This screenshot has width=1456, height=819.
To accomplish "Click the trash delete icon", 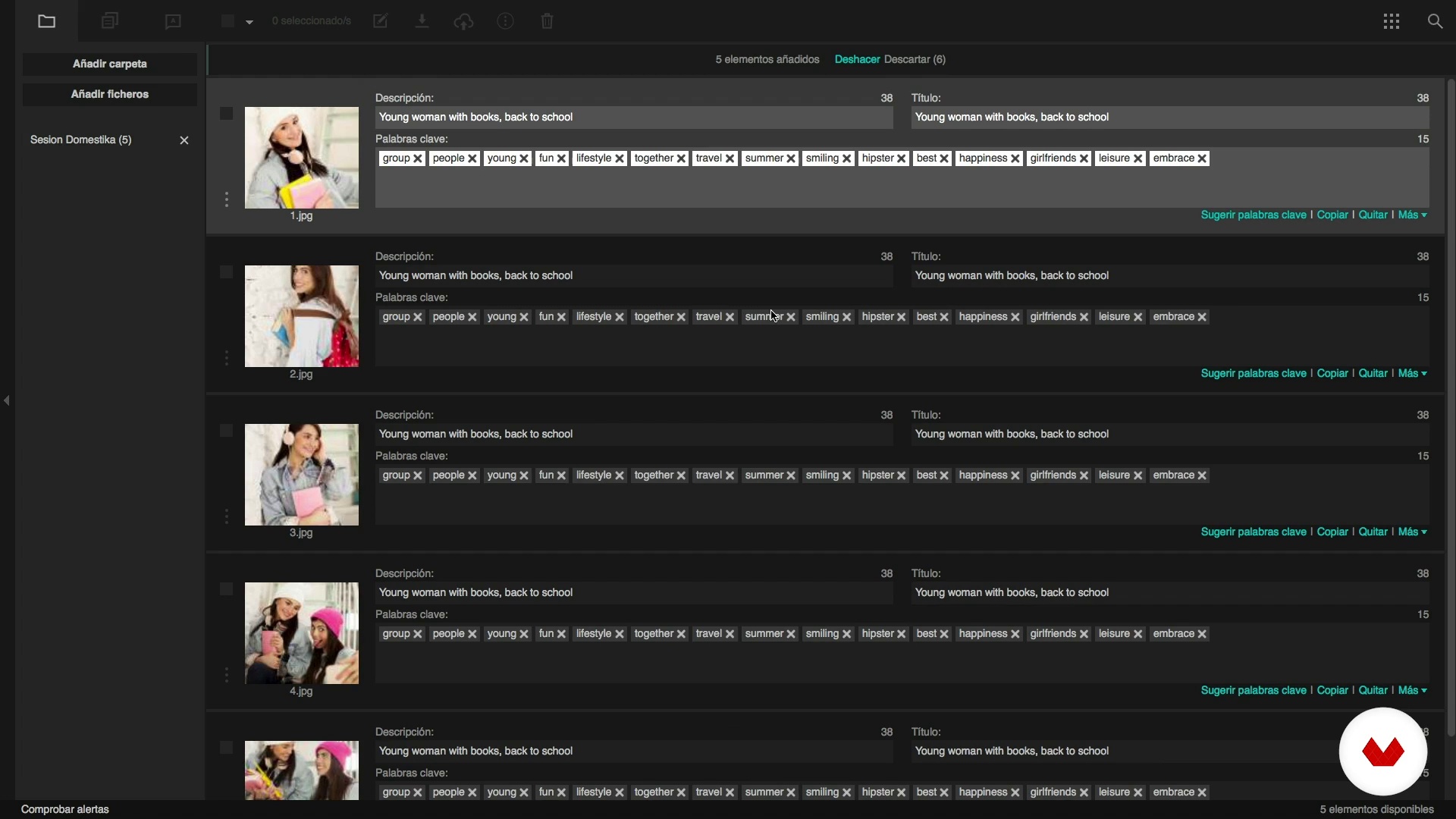I will click(x=548, y=21).
